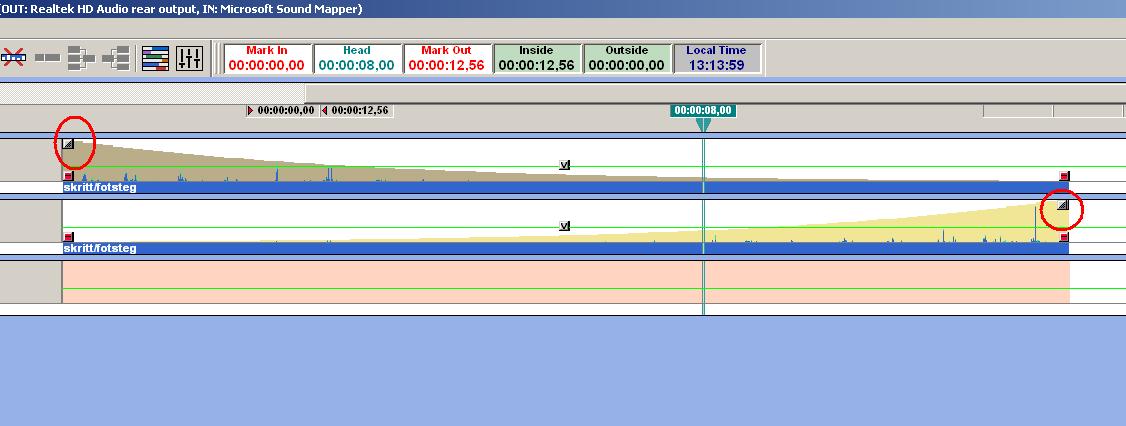Image resolution: width=1126 pixels, height=426 pixels.
Task: Click the mark-in indicator at 00:00:00,00
Action: [282, 111]
